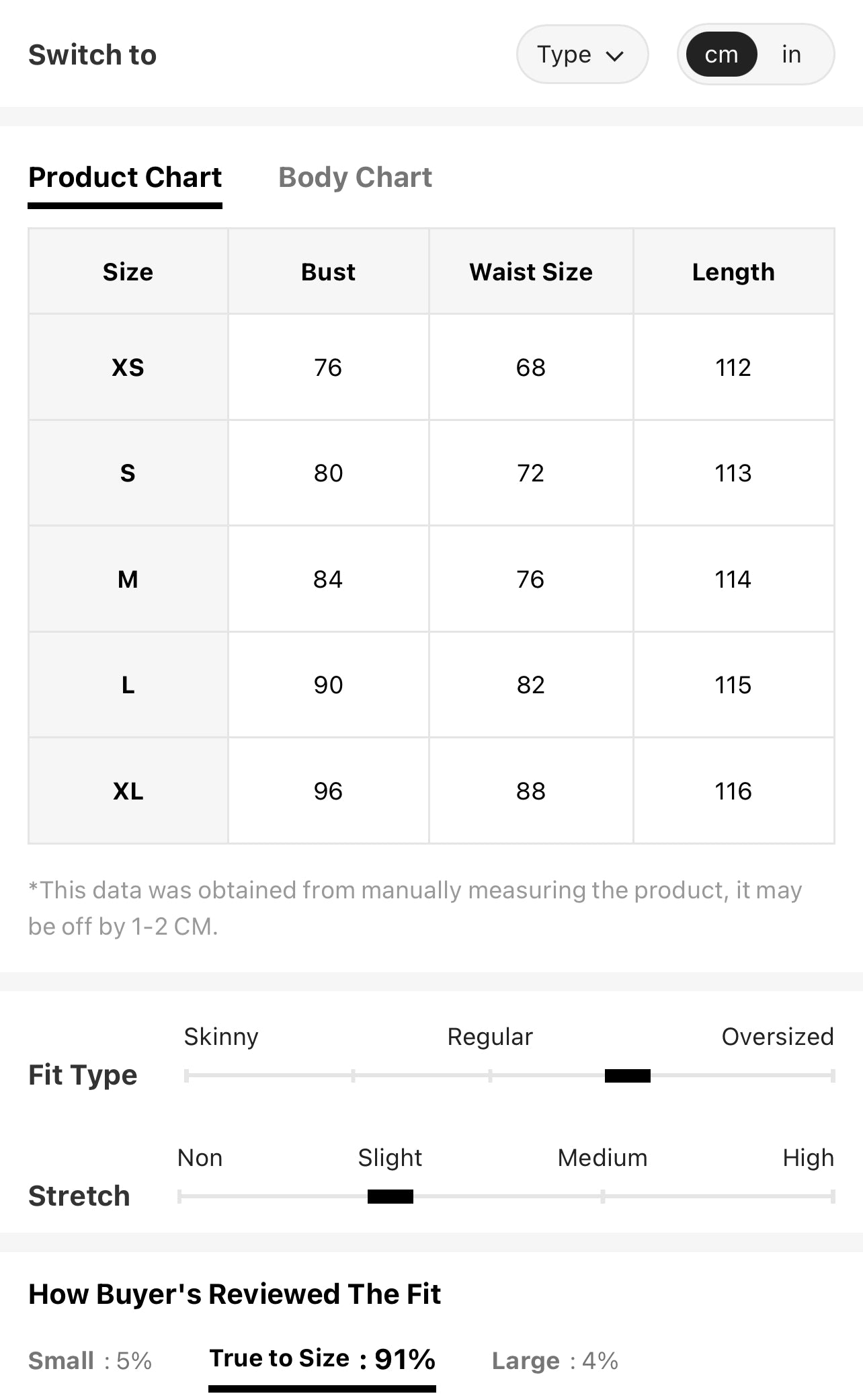Screen dimensions: 863x1400
Task: Select the M size row
Action: click(x=431, y=579)
